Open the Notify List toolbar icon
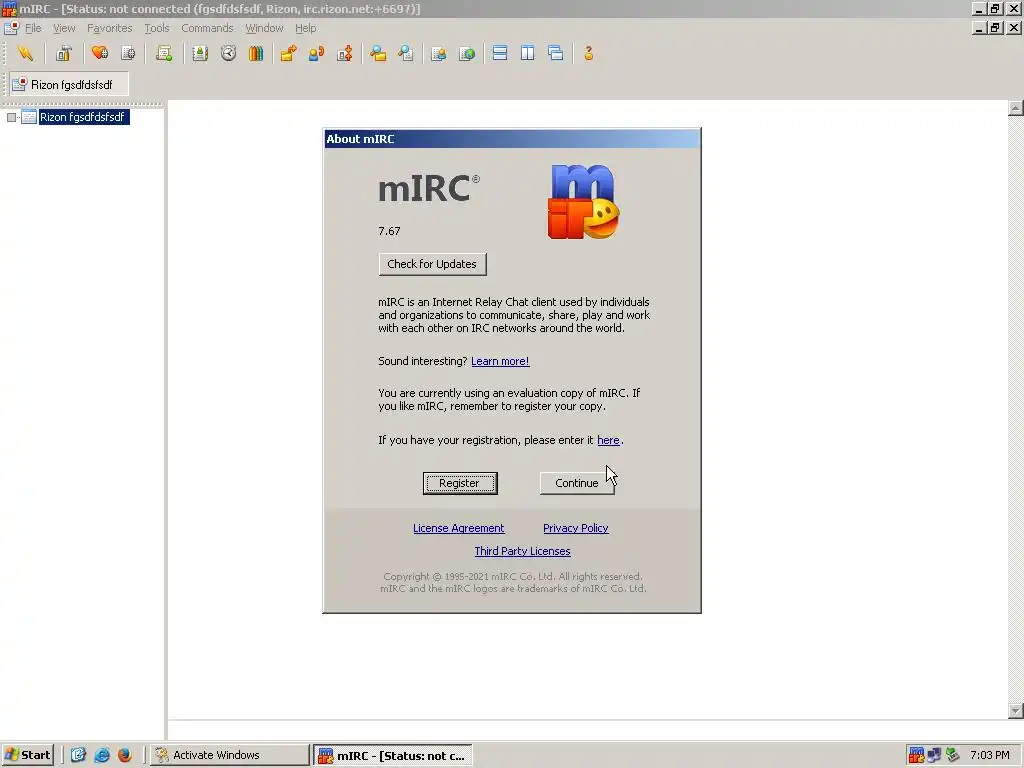The image size is (1024, 768). click(x=439, y=54)
